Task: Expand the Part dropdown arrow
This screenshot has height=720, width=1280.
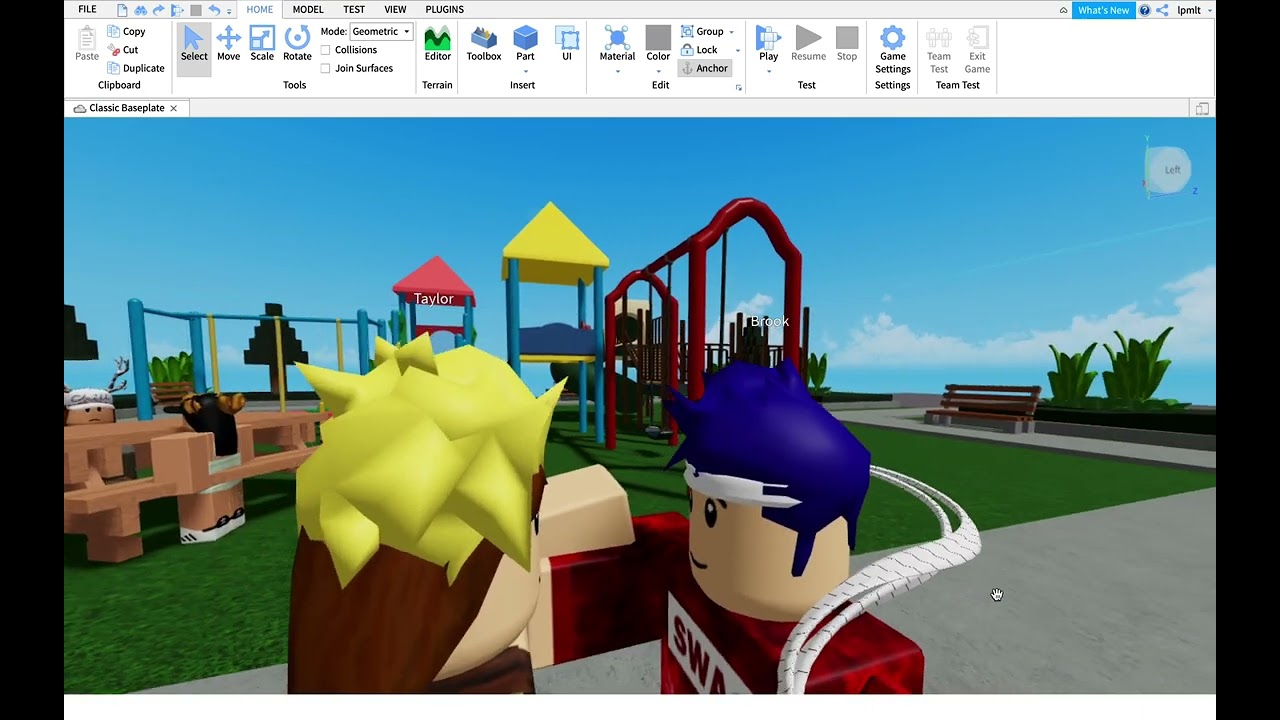Action: (x=525, y=71)
